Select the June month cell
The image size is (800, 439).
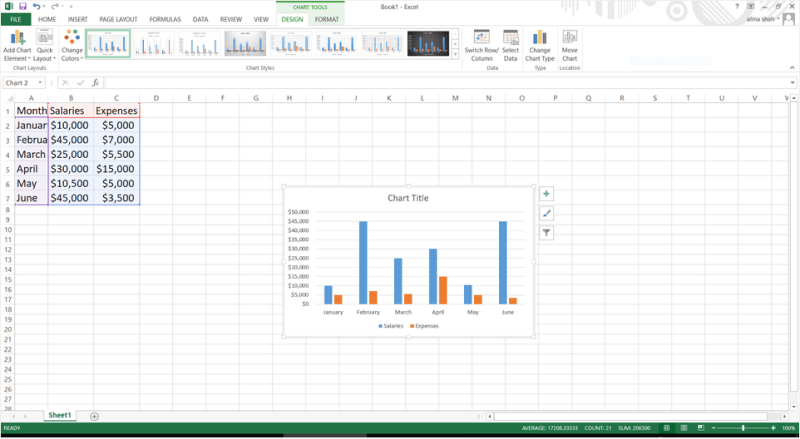point(31,198)
